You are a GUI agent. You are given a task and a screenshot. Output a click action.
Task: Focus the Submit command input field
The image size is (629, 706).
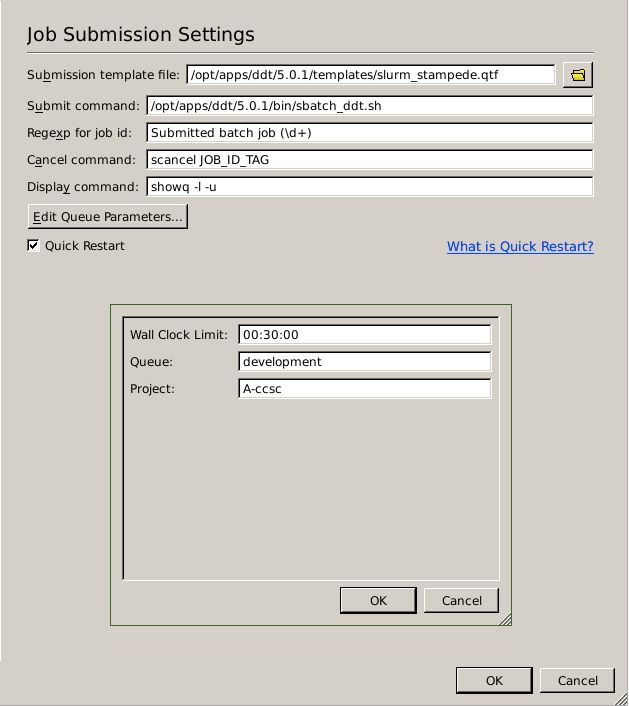[x=370, y=106]
